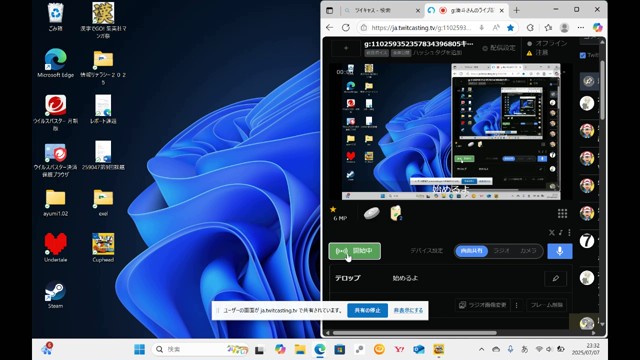This screenshot has height=360, width=640.
Task: Open the ayumi1.02 folder on desktop
Action: (55, 202)
